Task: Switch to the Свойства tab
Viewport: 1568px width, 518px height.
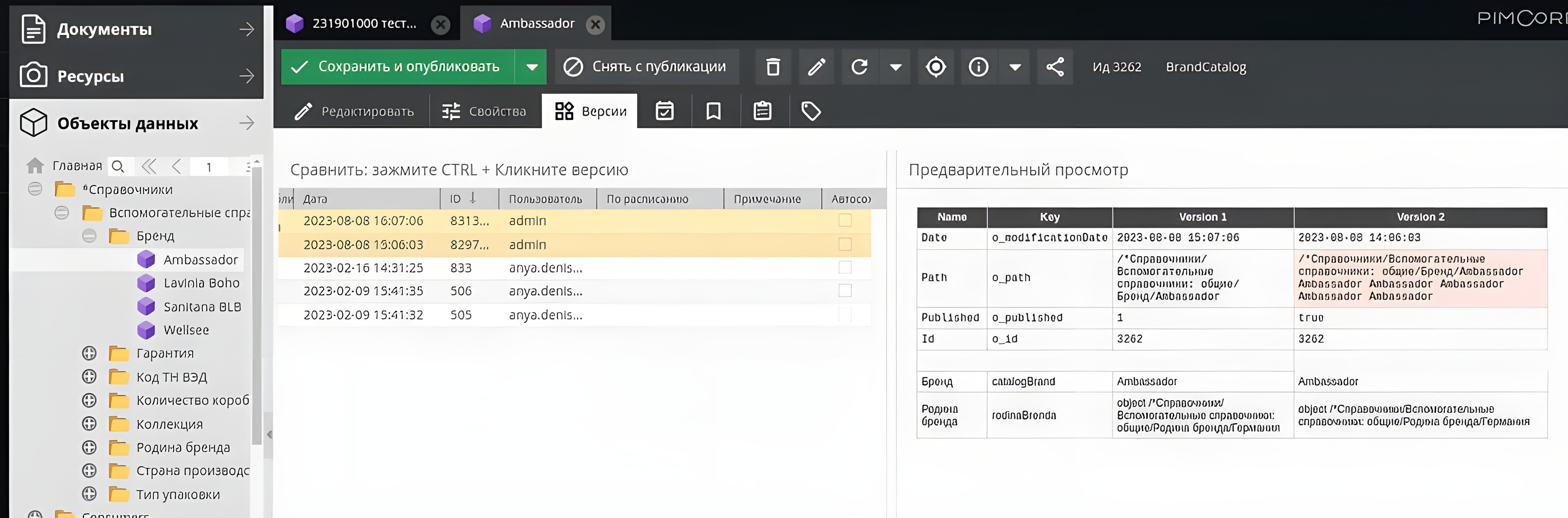Action: point(484,111)
